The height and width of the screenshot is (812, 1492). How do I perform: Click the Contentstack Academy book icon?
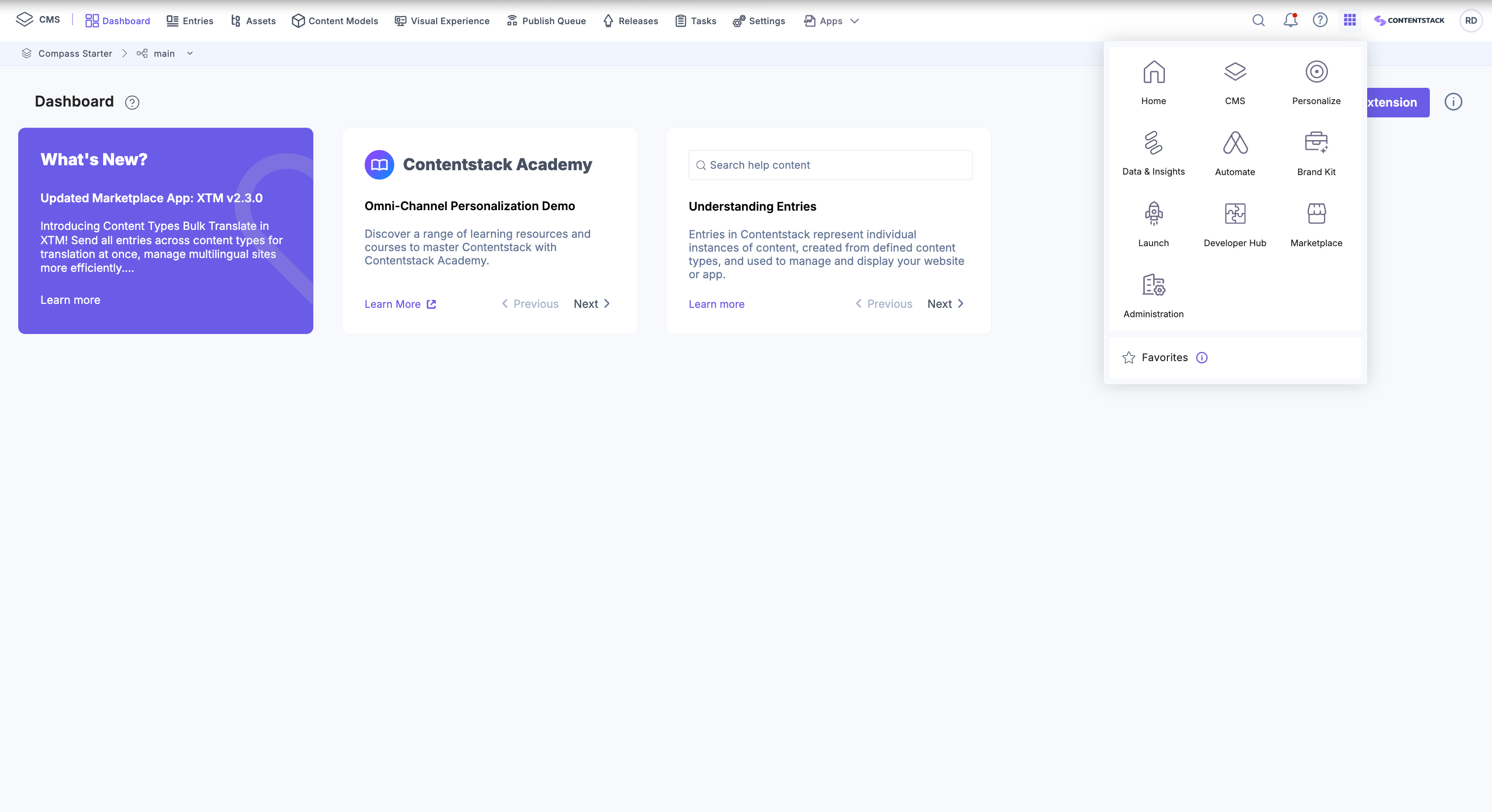379,165
